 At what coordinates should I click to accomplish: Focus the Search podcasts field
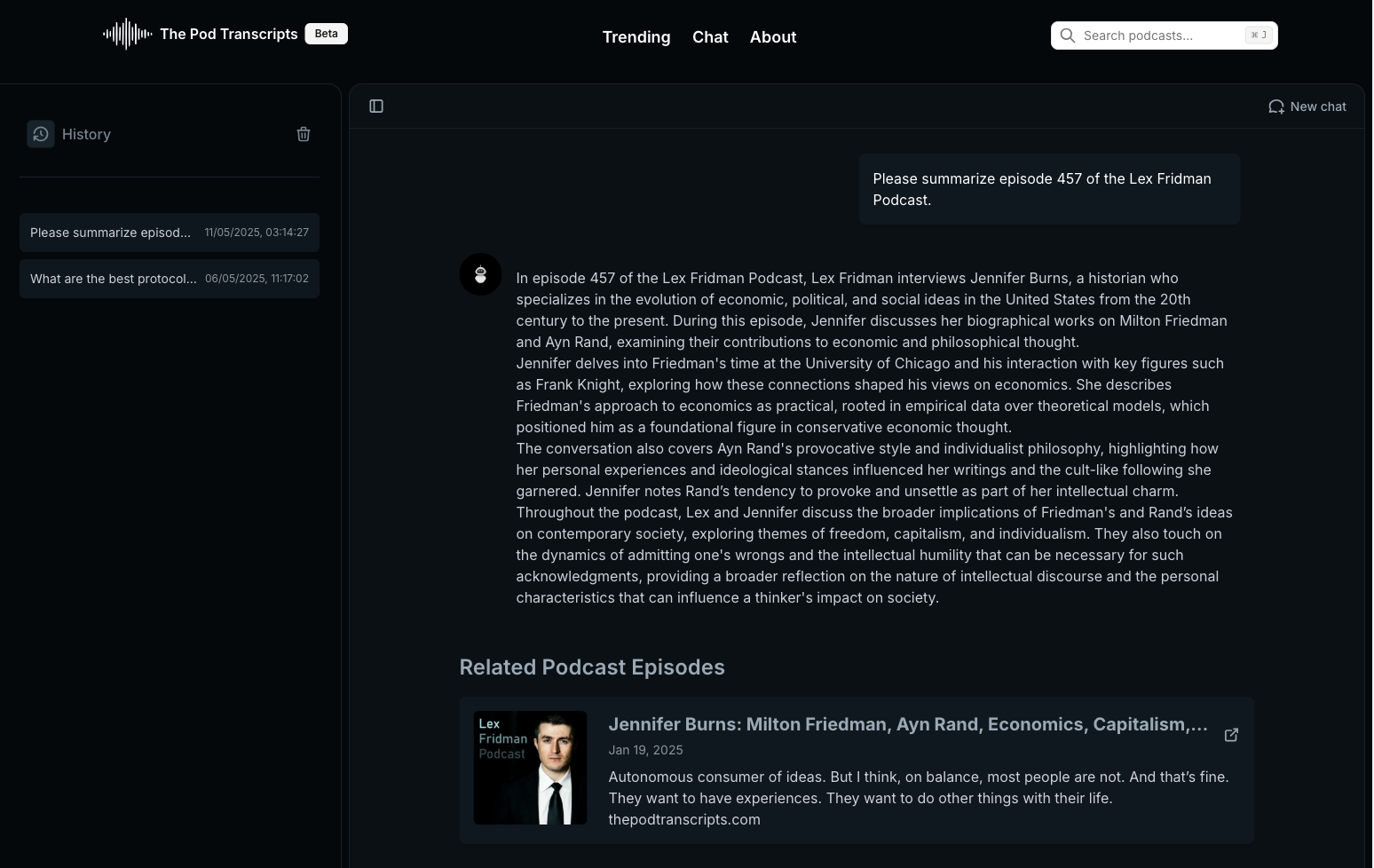(1164, 36)
